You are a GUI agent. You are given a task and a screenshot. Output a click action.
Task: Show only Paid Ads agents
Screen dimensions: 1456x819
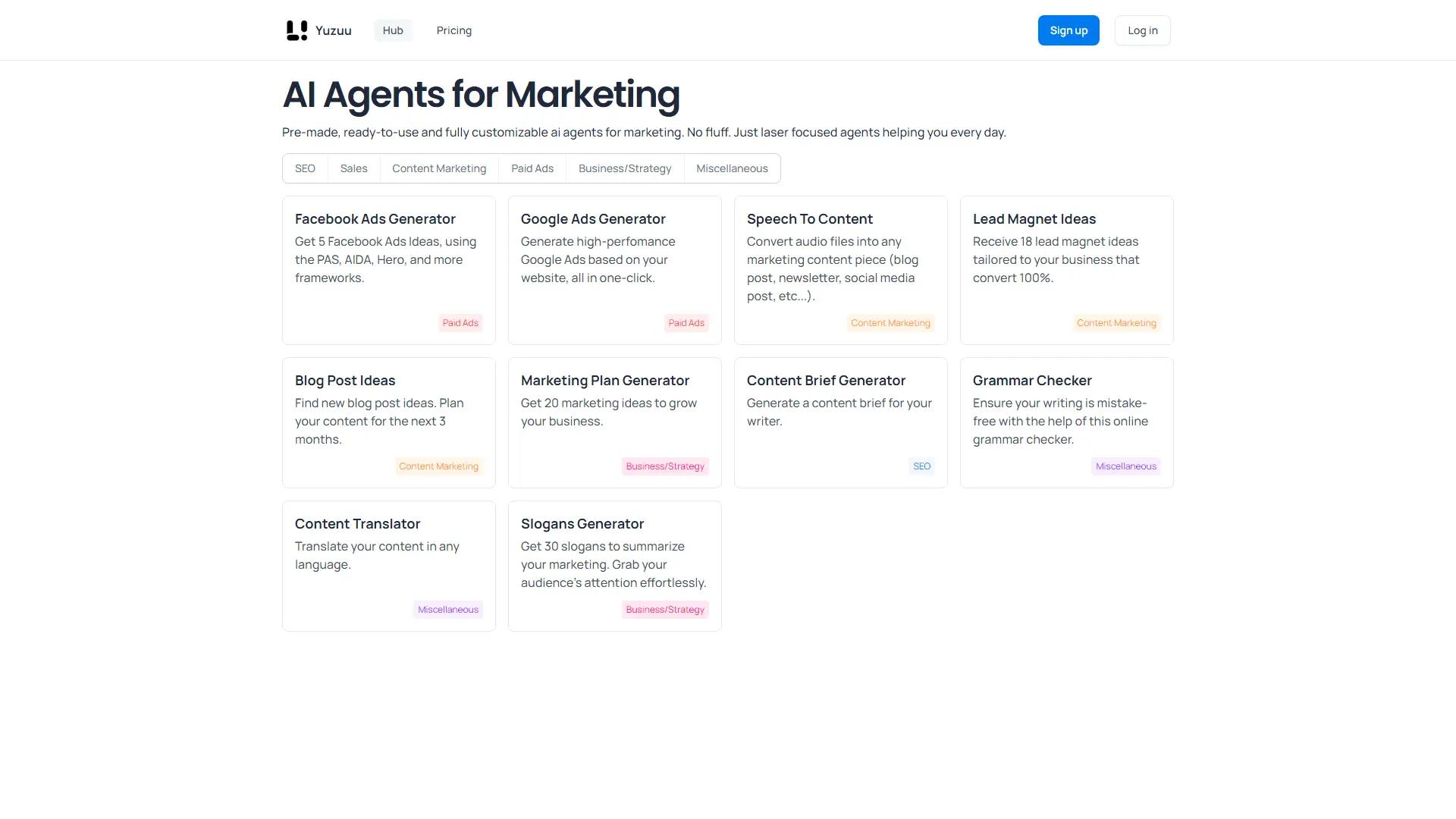click(532, 168)
